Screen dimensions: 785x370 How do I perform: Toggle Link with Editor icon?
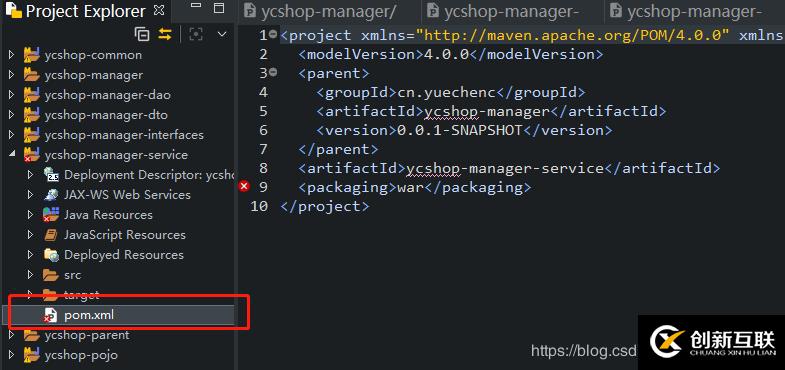click(165, 34)
